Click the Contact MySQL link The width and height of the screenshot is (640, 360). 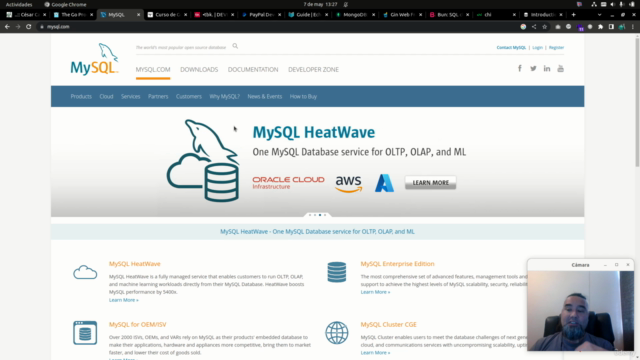pyautogui.click(x=511, y=47)
